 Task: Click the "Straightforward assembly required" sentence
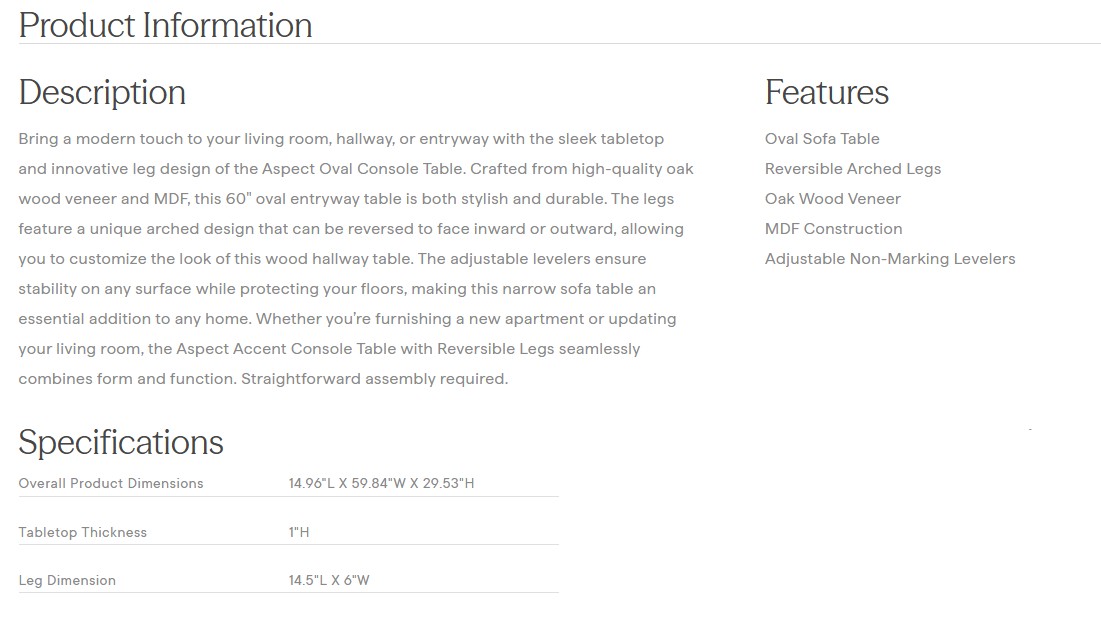374,379
